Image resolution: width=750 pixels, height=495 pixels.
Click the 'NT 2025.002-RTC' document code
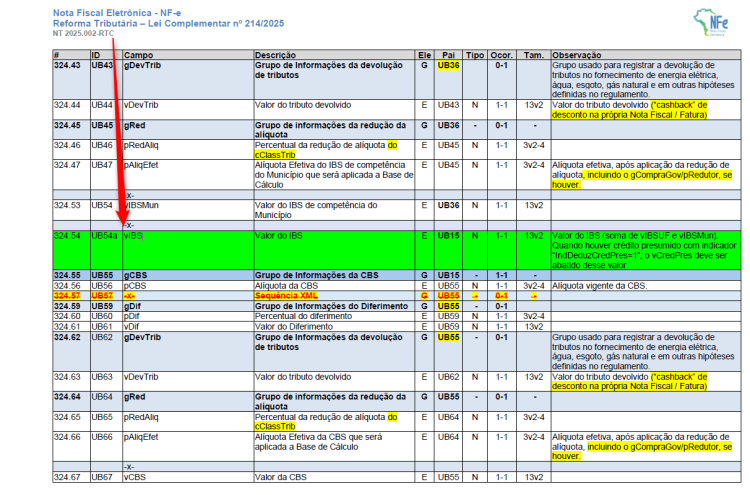click(83, 33)
